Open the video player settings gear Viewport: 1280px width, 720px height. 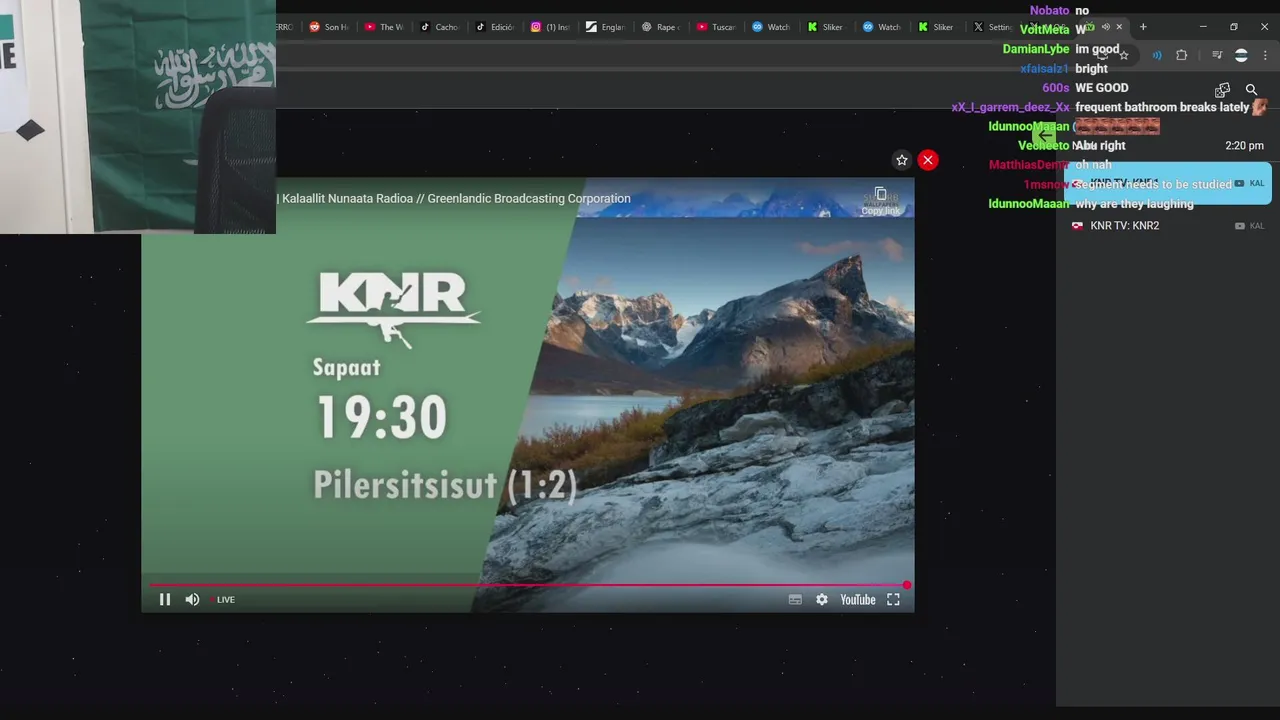(822, 600)
